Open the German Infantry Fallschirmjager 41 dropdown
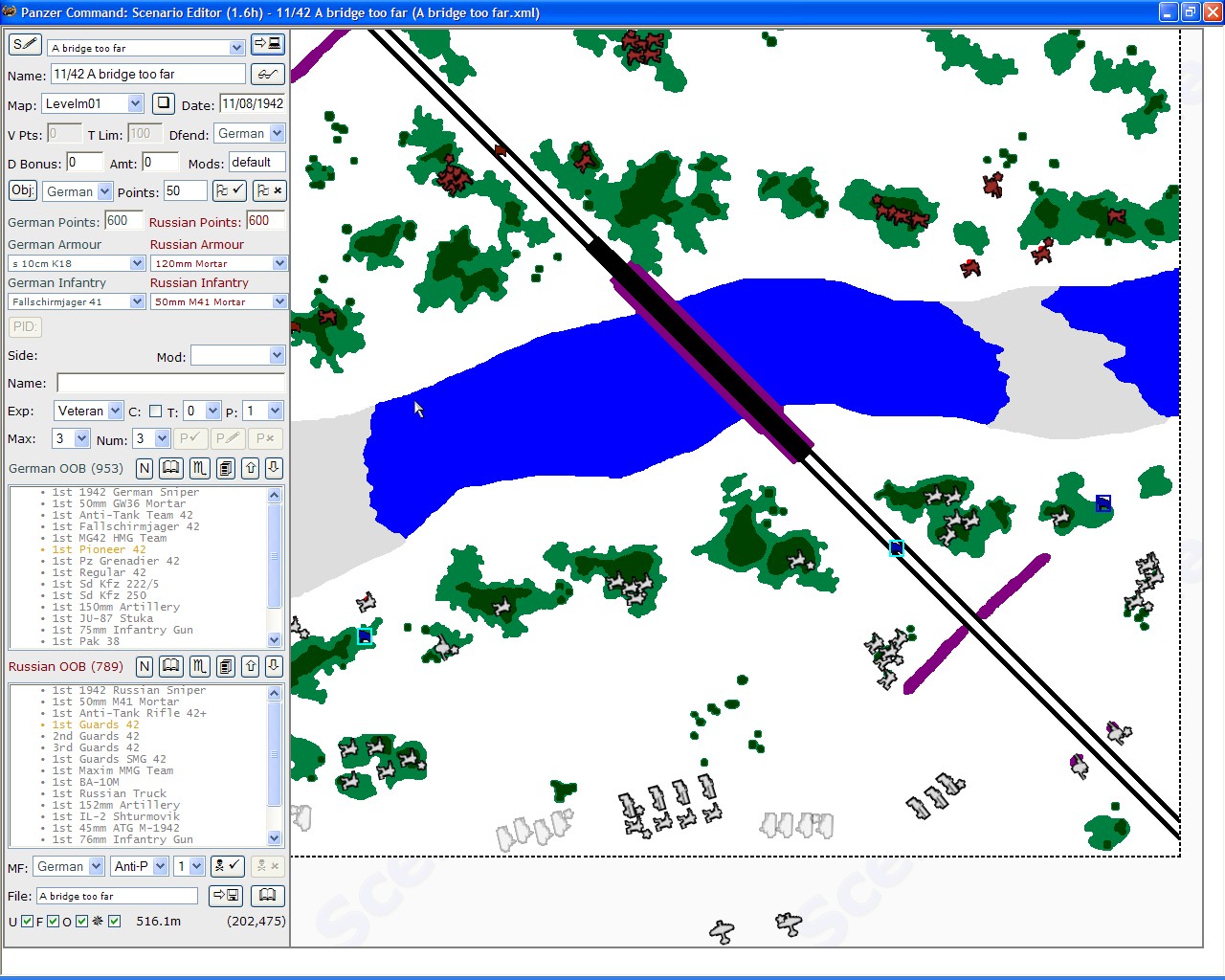 click(137, 301)
